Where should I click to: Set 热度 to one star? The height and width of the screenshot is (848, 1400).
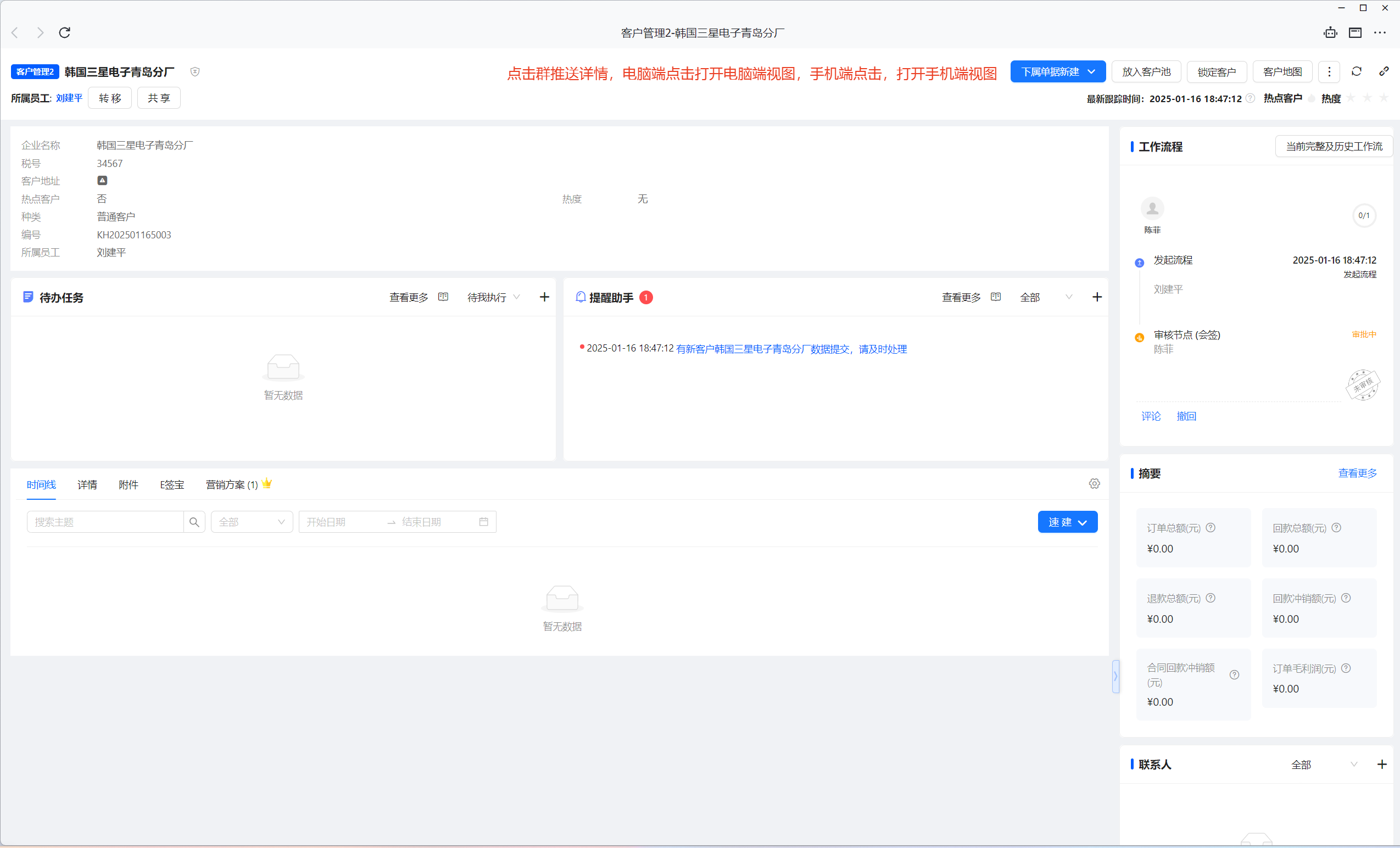click(x=1351, y=98)
